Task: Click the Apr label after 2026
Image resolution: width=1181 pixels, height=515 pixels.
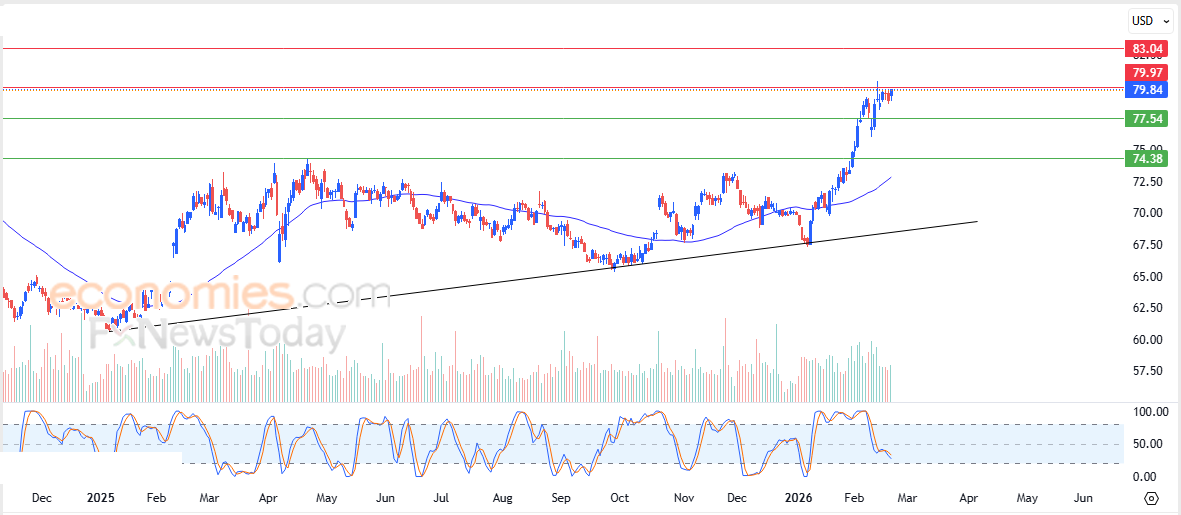Action: [x=969, y=498]
